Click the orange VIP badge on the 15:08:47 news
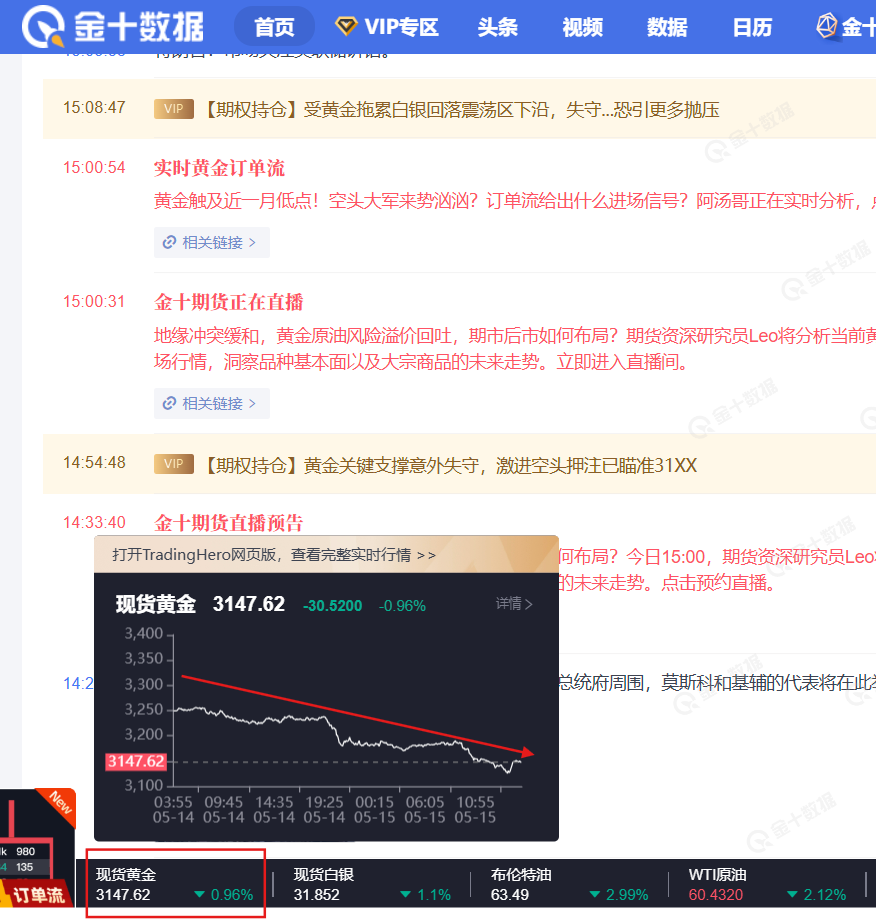The image size is (876, 919). click(x=173, y=107)
